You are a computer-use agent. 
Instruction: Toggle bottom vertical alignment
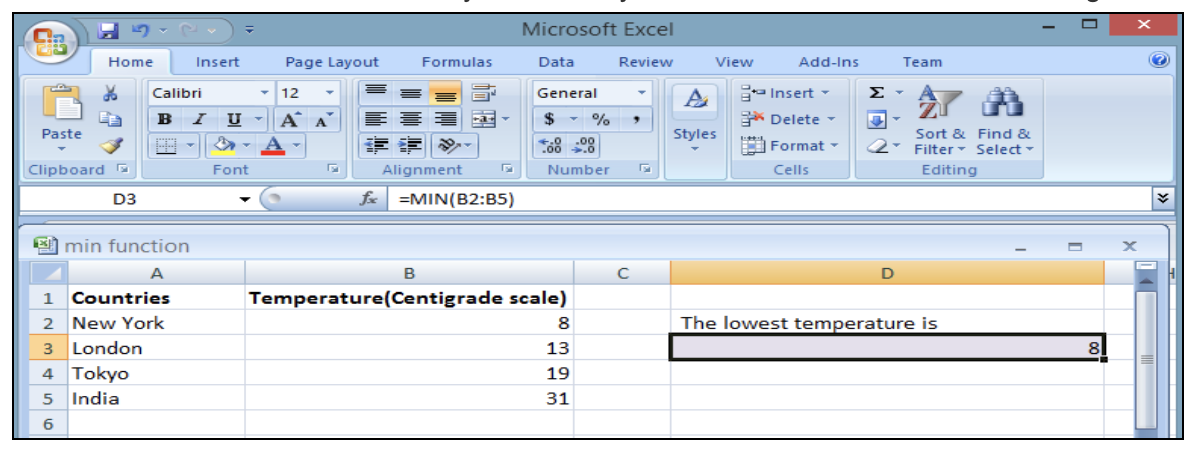click(x=444, y=93)
